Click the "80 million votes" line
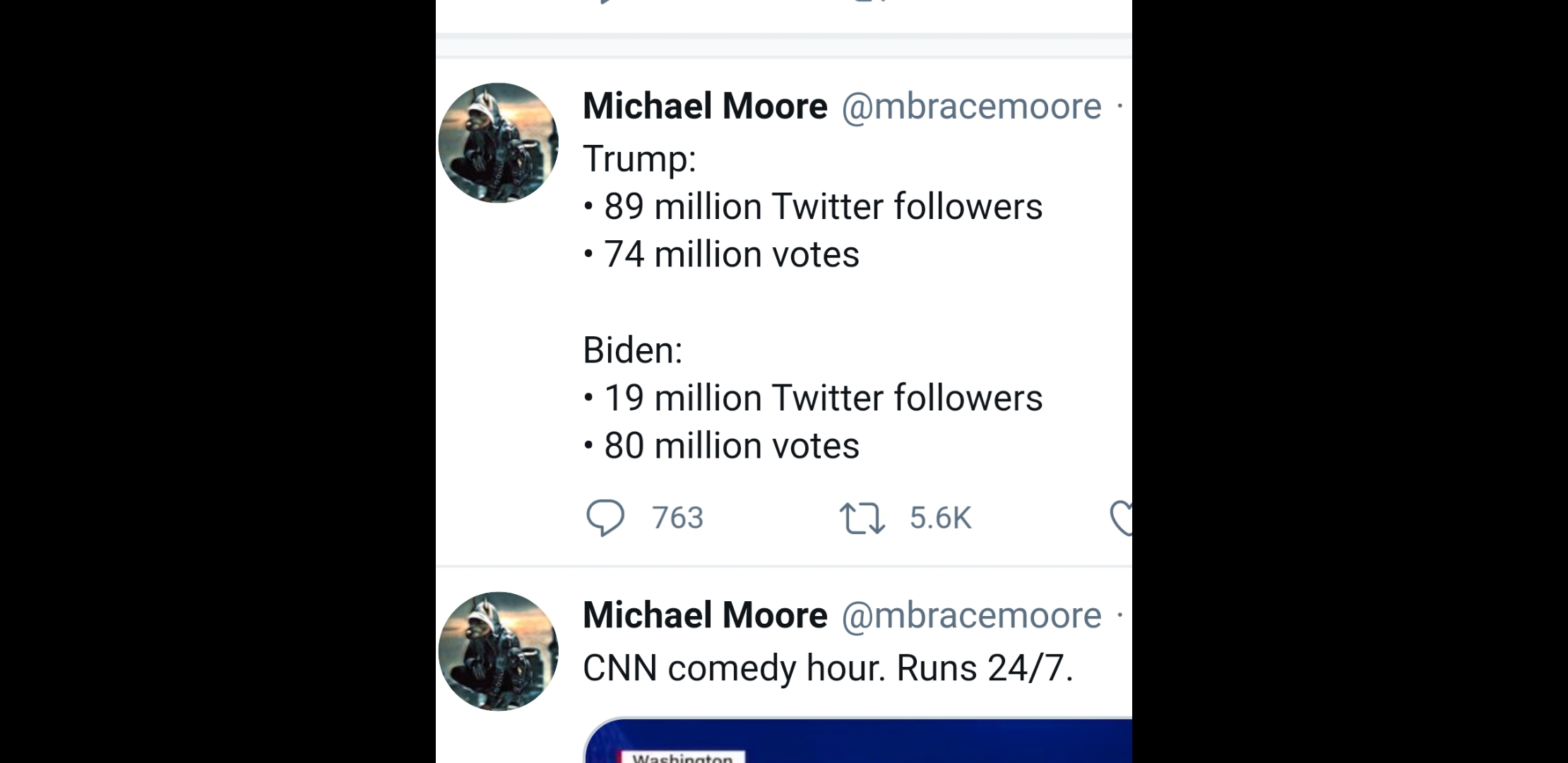 coord(731,446)
